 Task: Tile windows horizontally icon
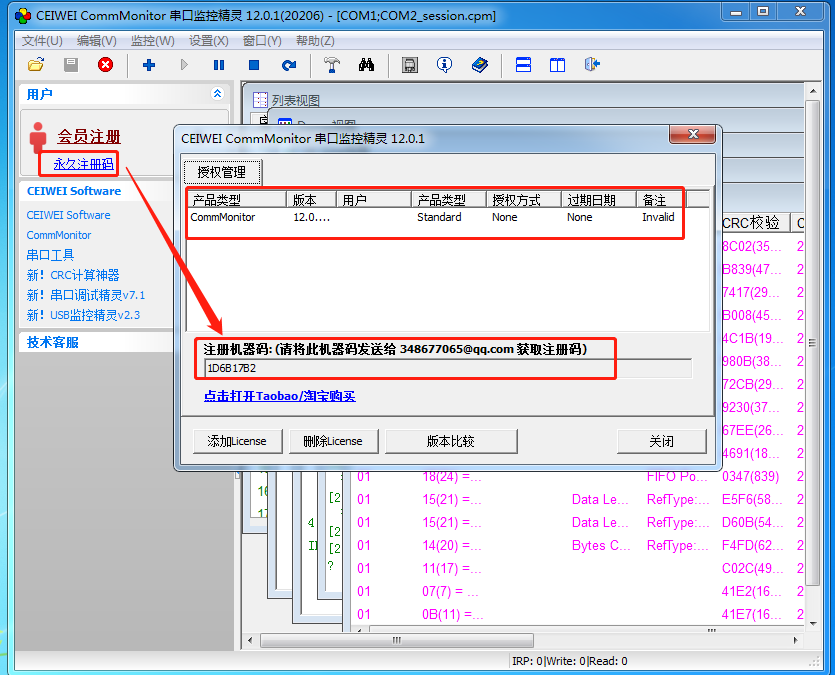523,65
